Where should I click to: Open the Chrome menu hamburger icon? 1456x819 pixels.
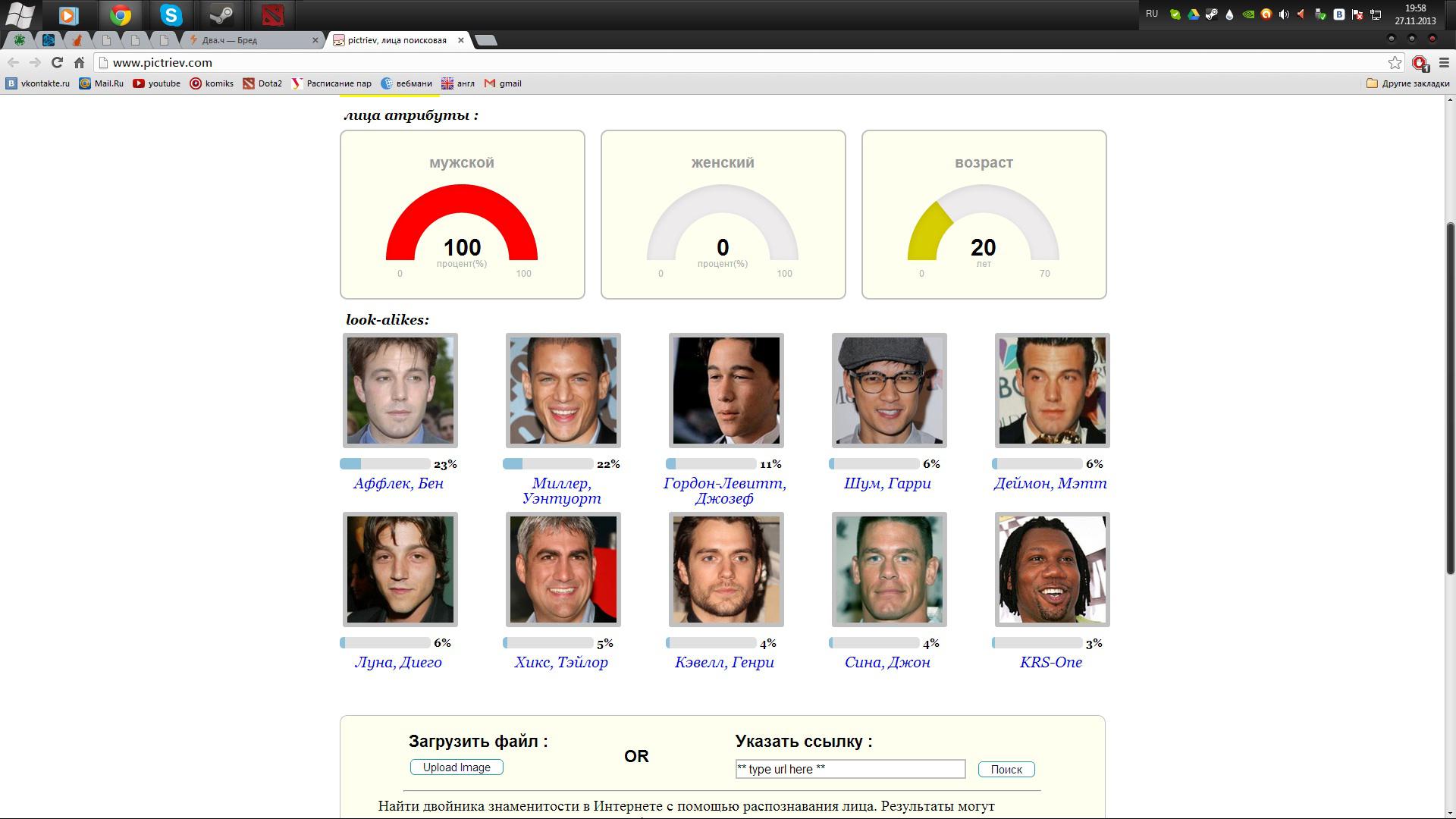pos(1444,63)
